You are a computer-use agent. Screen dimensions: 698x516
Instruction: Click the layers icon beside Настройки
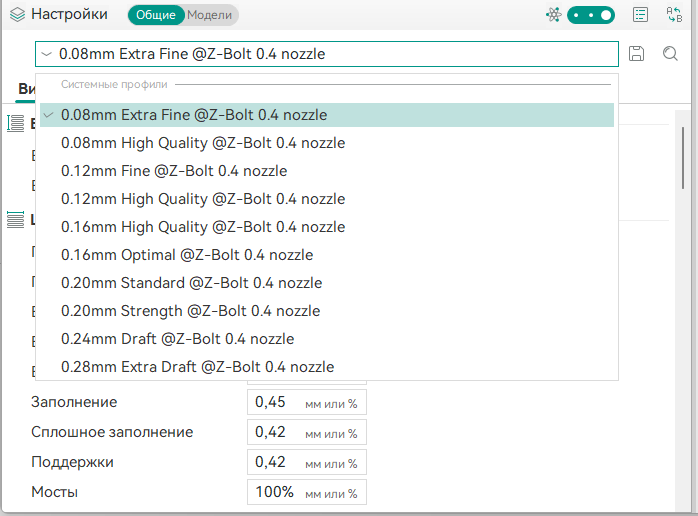tap(17, 15)
